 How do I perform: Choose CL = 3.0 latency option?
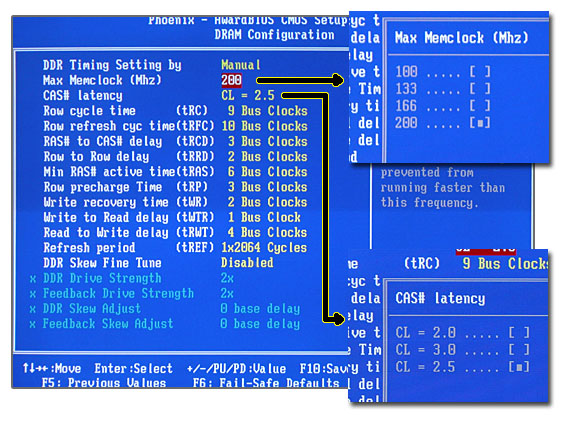click(x=462, y=350)
